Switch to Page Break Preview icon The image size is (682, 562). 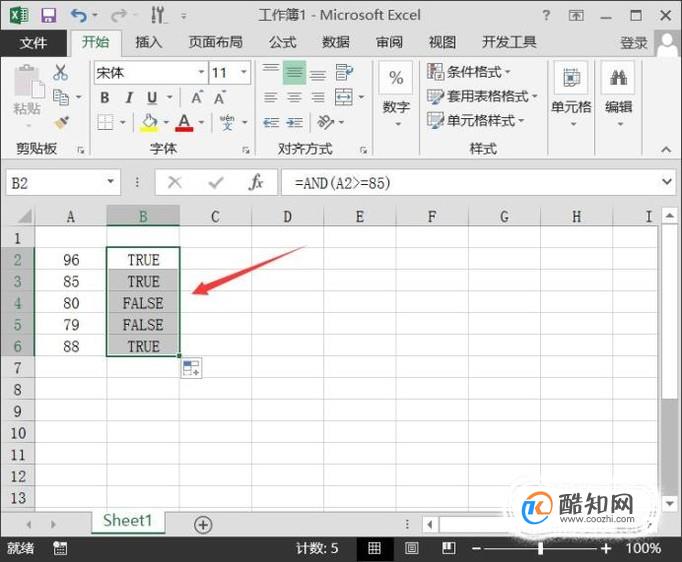point(448,549)
